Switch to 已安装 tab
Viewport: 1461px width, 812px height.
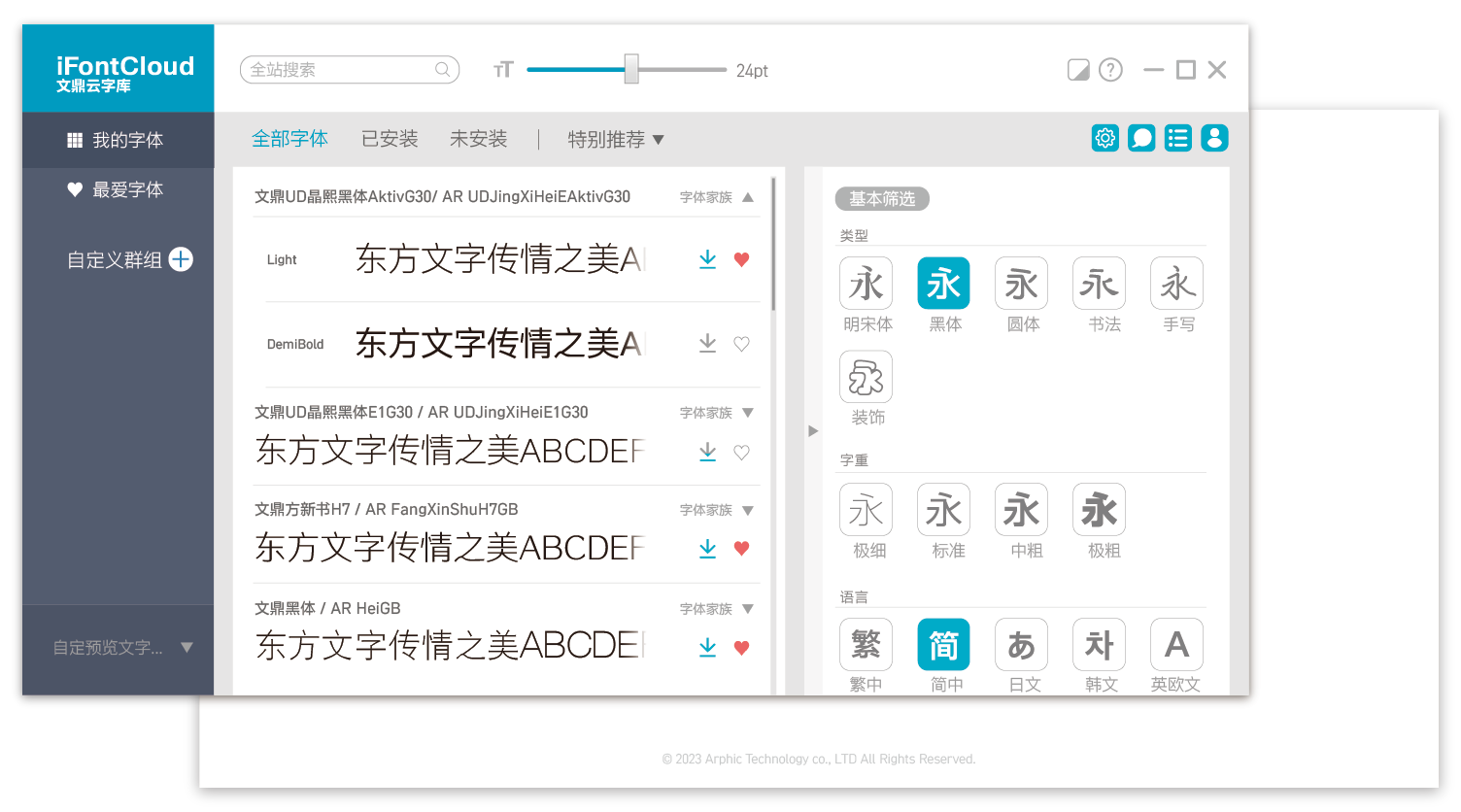click(x=390, y=139)
